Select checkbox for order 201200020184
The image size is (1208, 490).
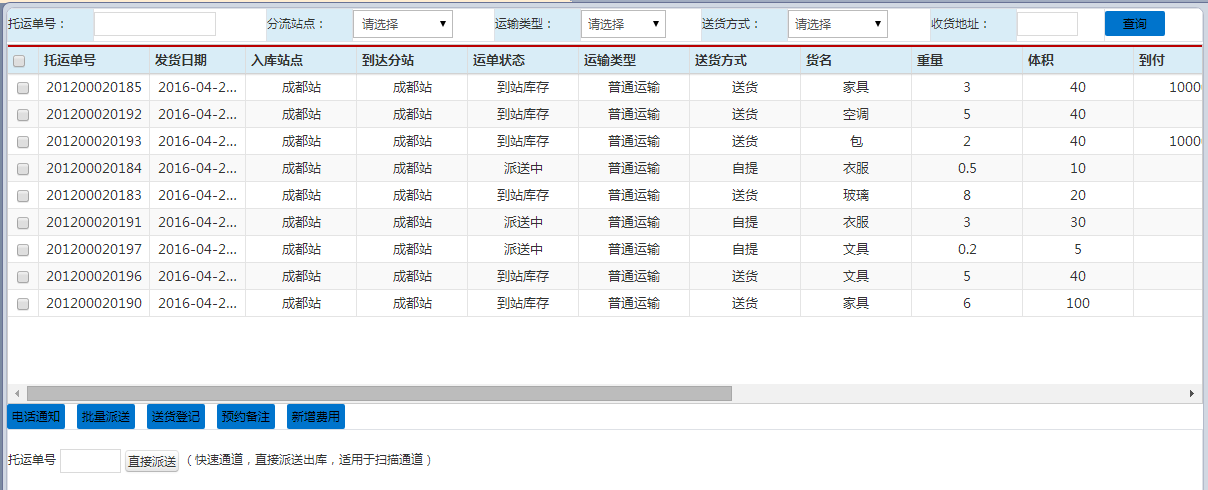23,169
